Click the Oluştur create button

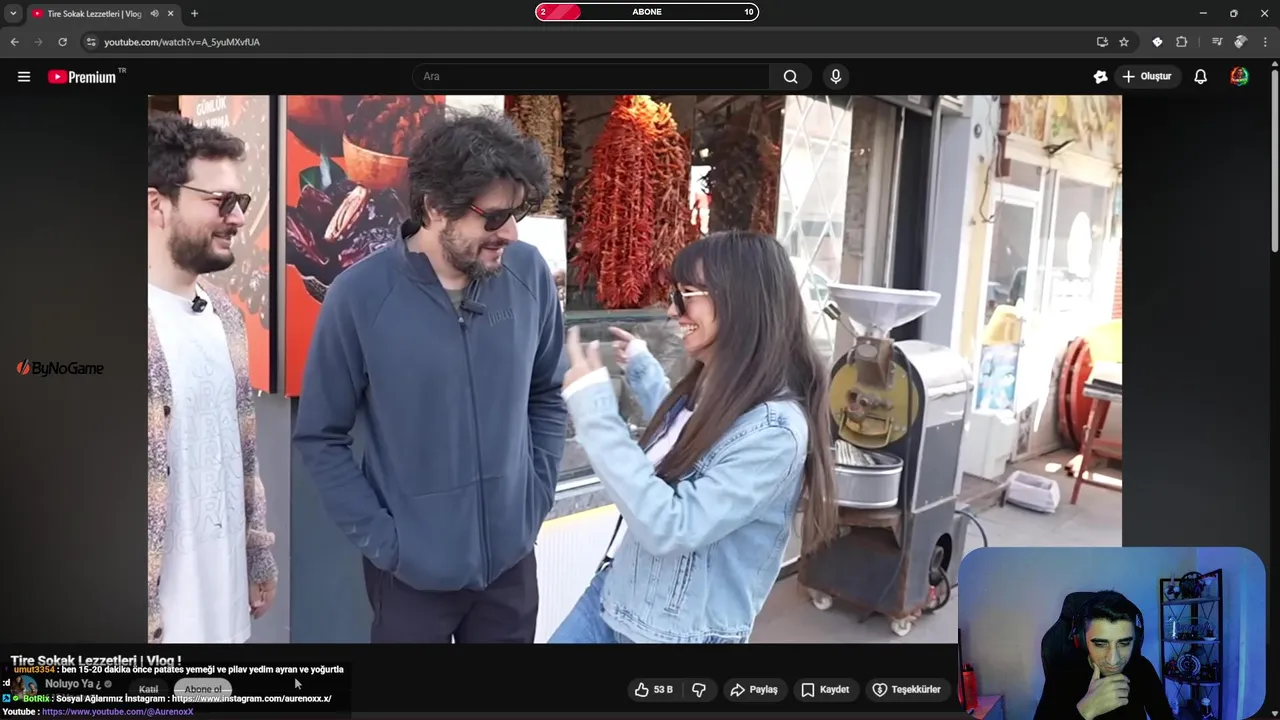[1147, 77]
